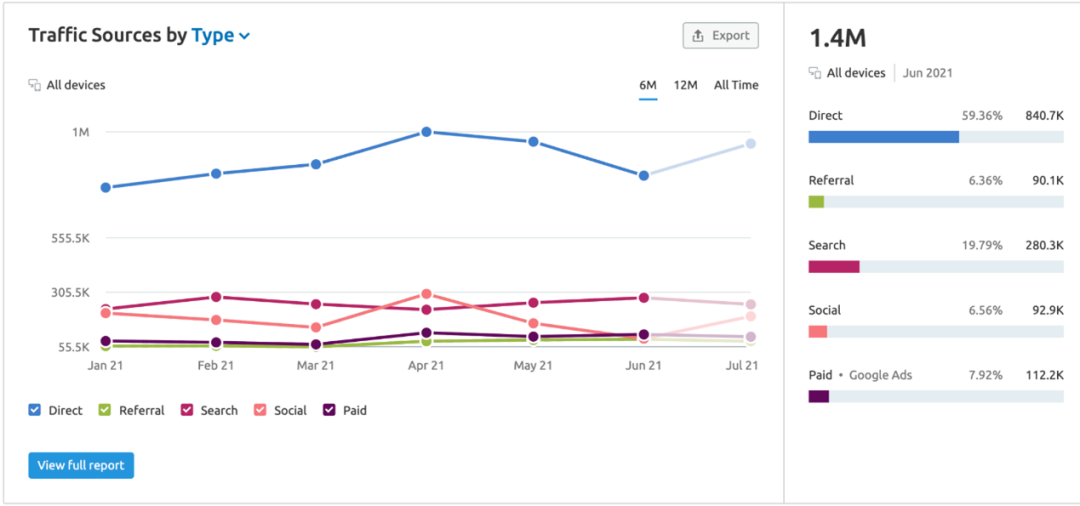Image resolution: width=1080 pixels, height=506 pixels.
Task: Click the All devices icon above chart
Action: [34, 85]
